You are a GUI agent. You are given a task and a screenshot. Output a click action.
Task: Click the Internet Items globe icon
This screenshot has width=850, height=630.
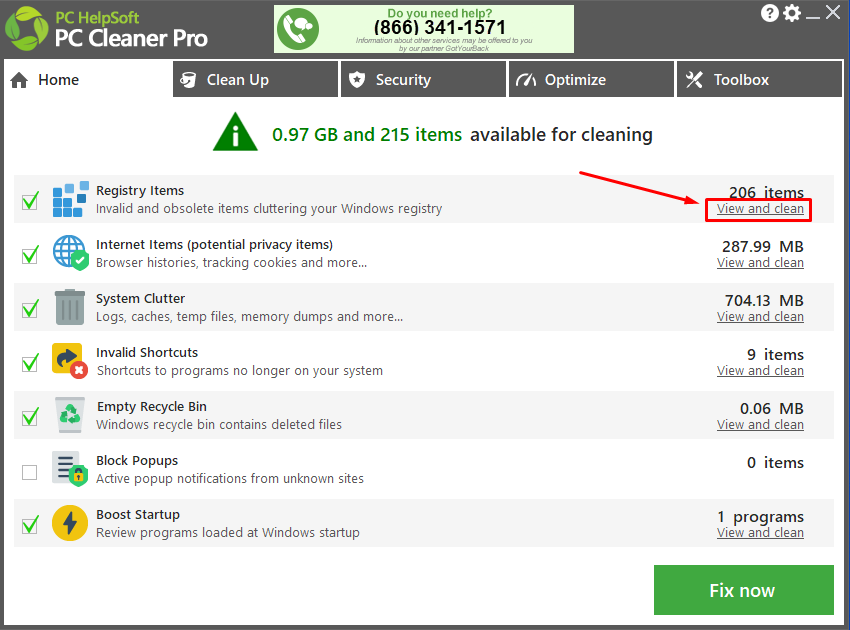click(70, 253)
